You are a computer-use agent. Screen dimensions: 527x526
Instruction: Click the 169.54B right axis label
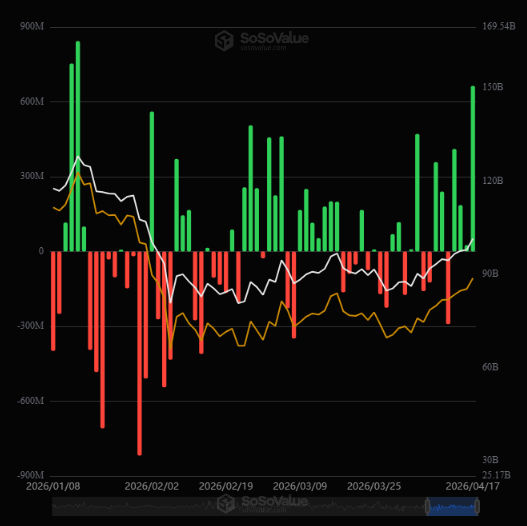499,26
